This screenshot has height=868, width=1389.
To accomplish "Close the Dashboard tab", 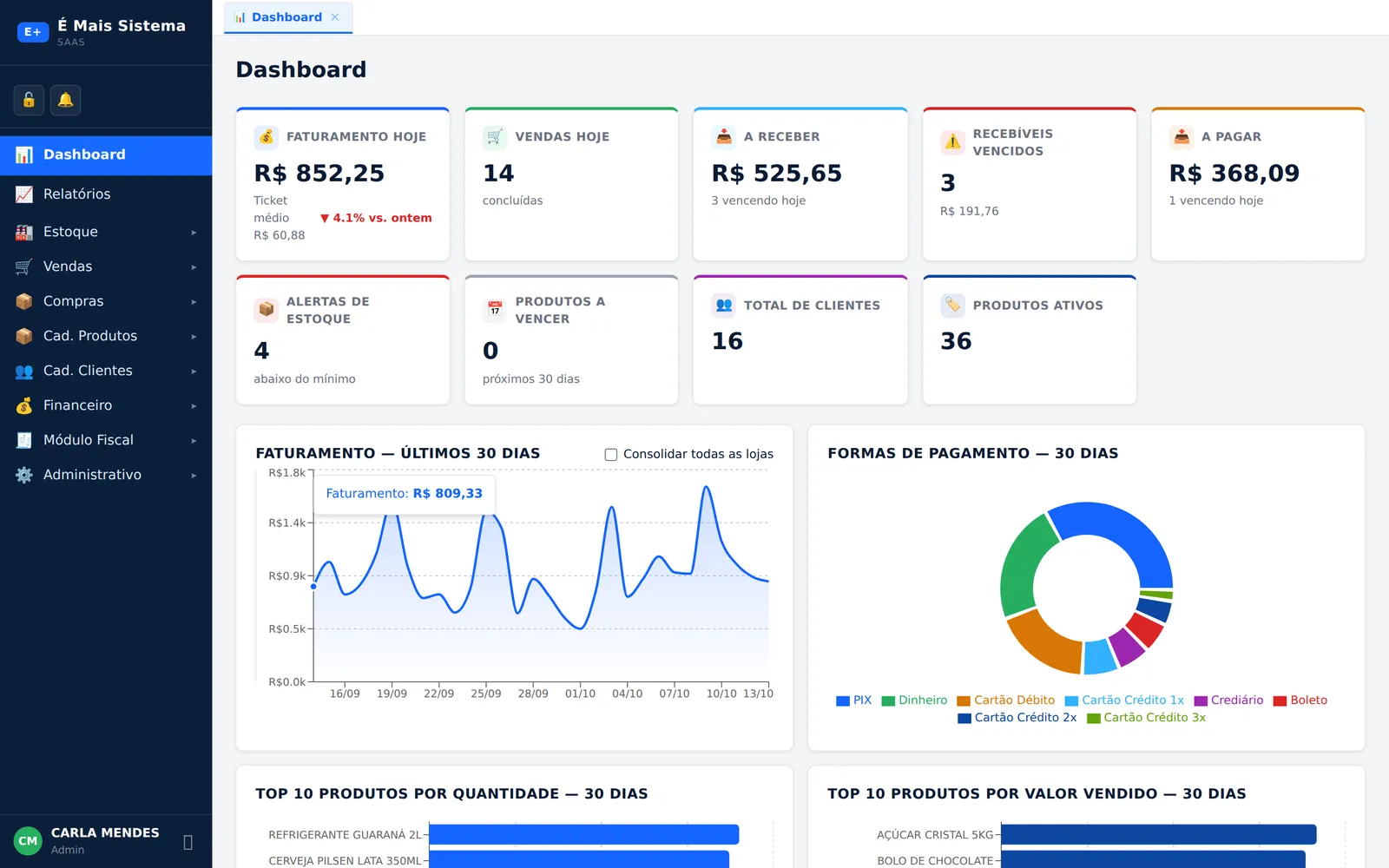I will [x=335, y=17].
